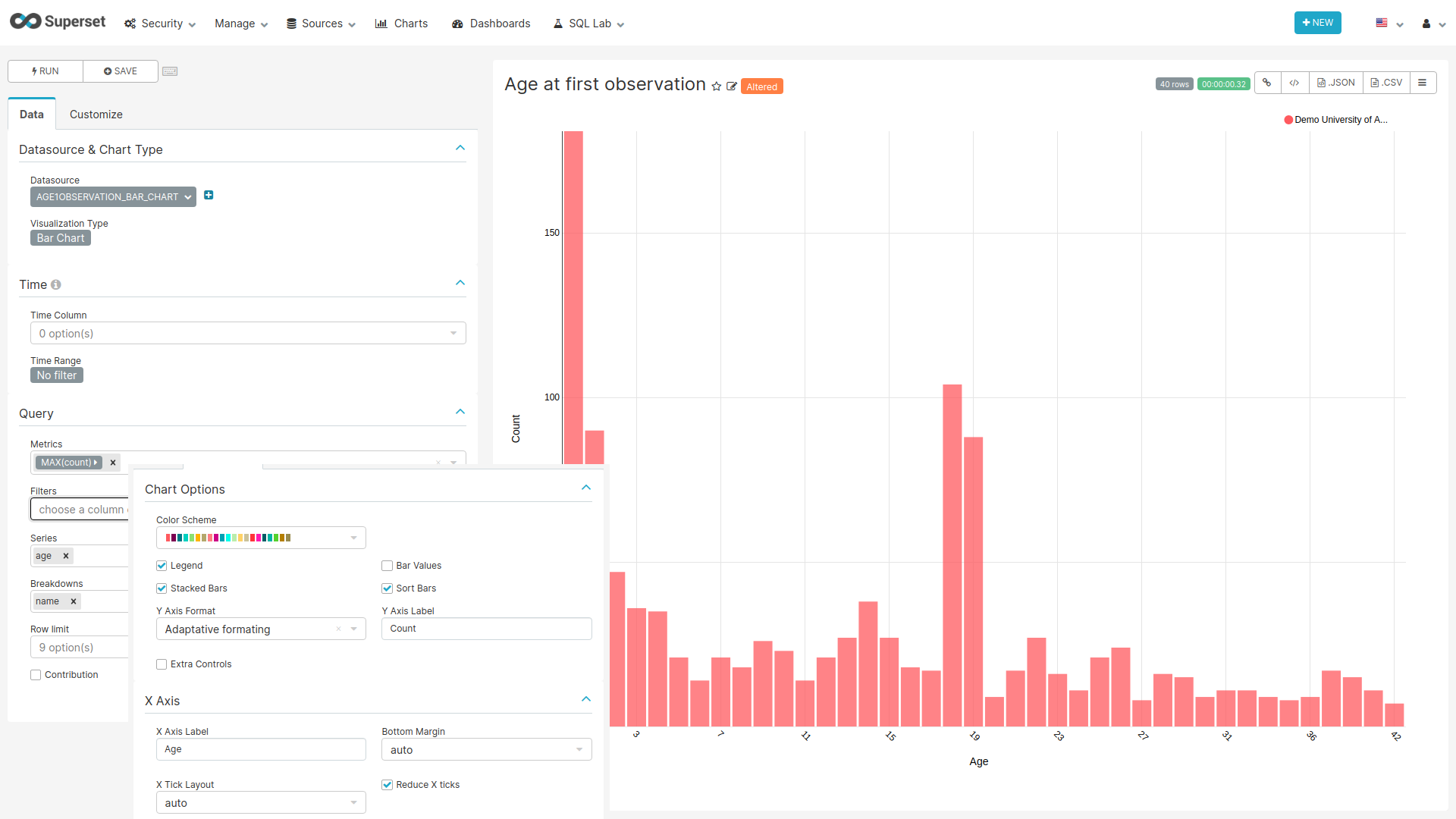Screen dimensions: 1456x819
Task: Edit X Axis Label field
Action: pyautogui.click(x=261, y=749)
